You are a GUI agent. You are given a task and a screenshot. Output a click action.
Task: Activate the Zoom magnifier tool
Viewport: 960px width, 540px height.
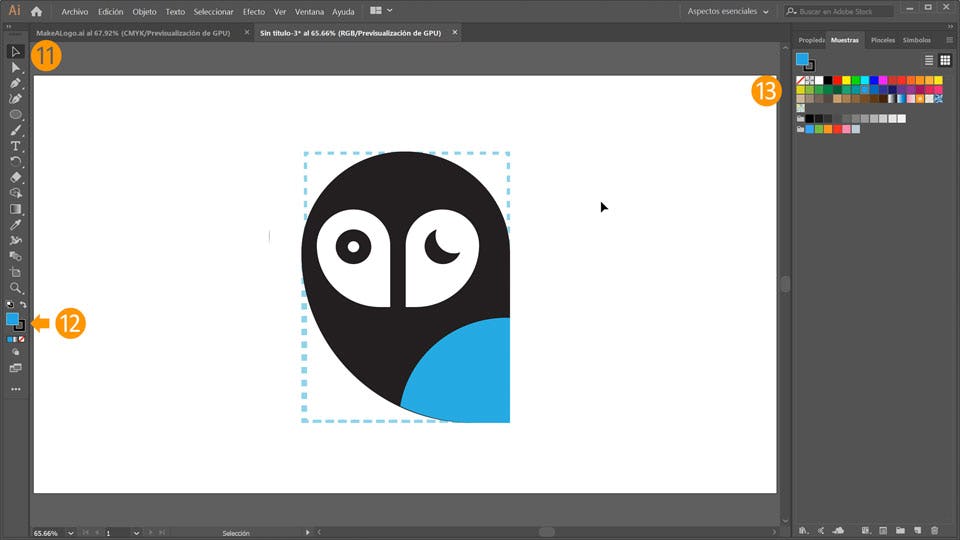pos(16,287)
